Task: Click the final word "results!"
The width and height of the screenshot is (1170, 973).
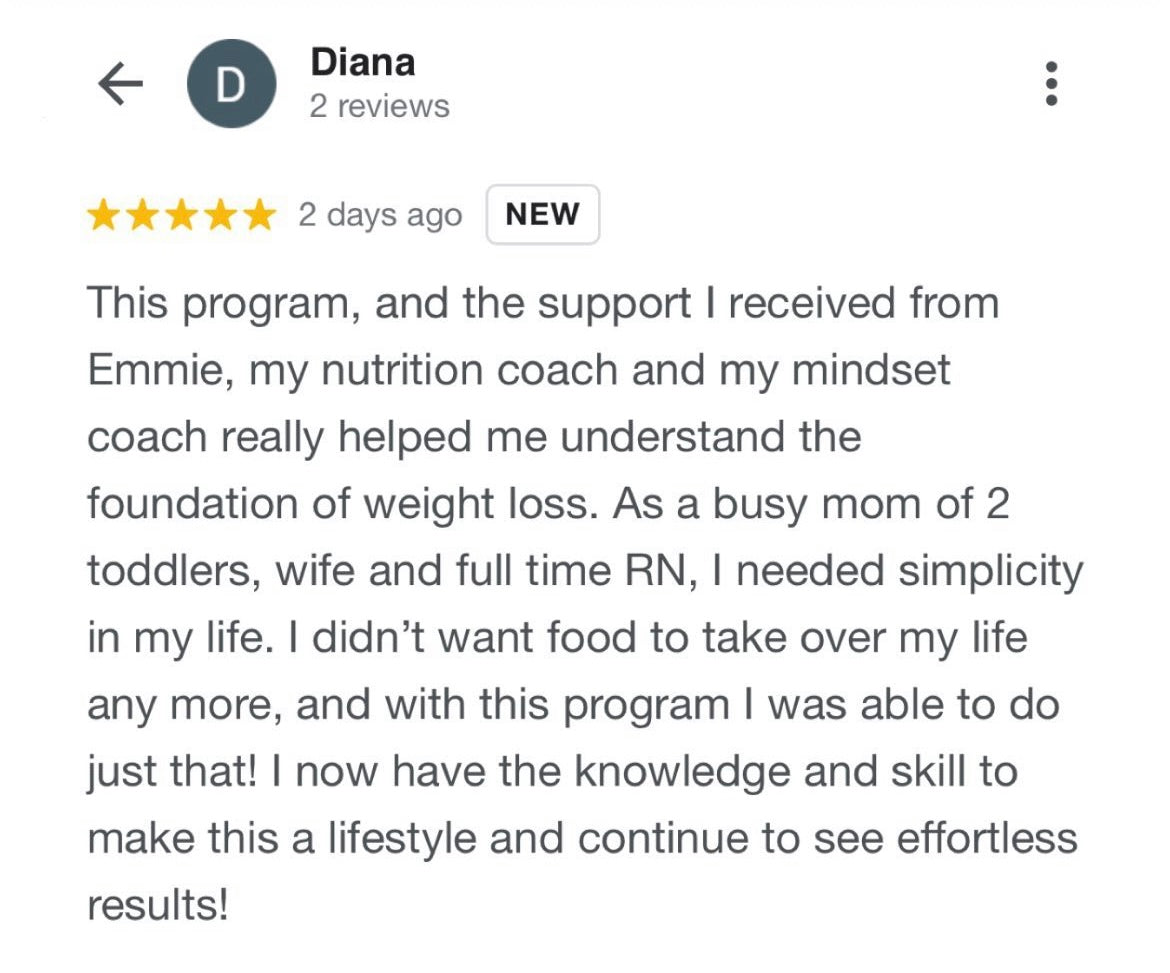Action: (x=158, y=906)
